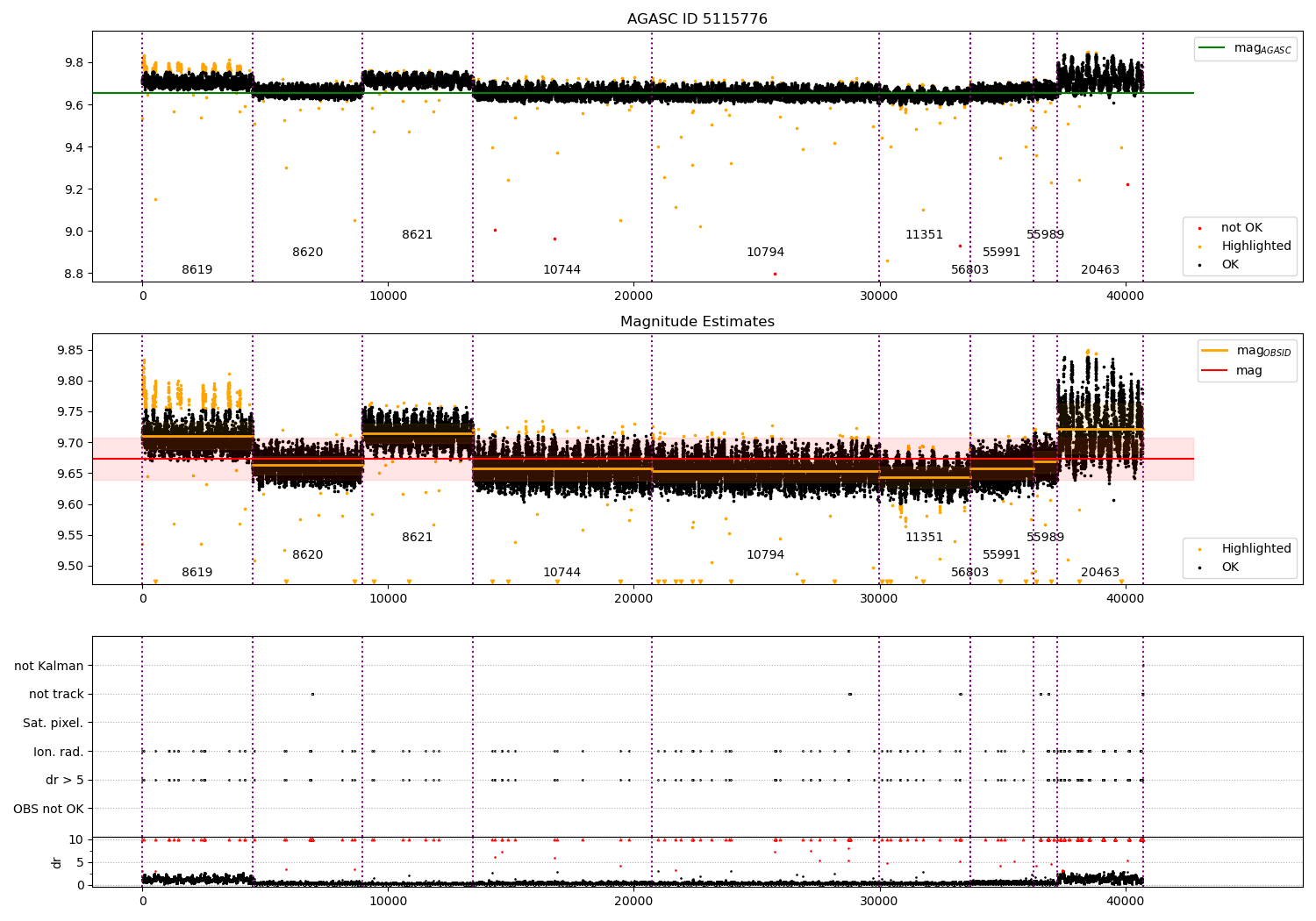This screenshot has width=1316, height=921.
Task: Click obsid label 8621 in Magnitude Estimates panel
Action: (x=418, y=538)
